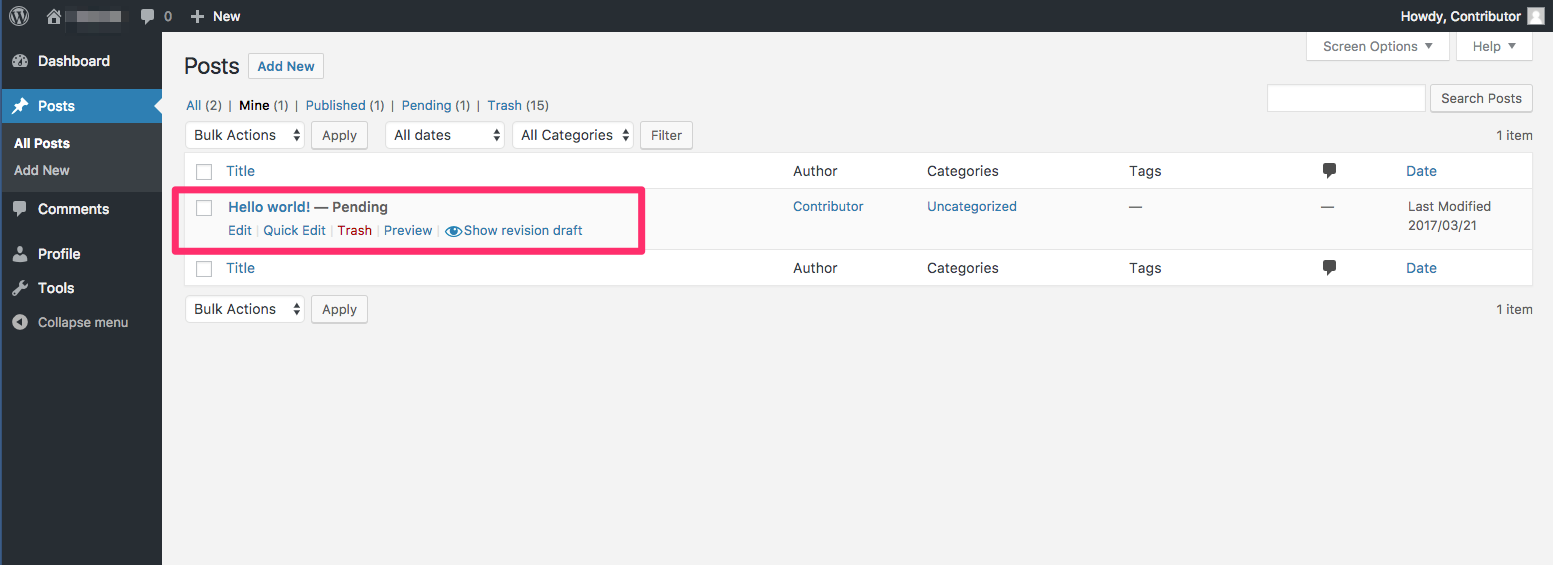Open the site home icon
The height and width of the screenshot is (565, 1553).
click(x=54, y=16)
